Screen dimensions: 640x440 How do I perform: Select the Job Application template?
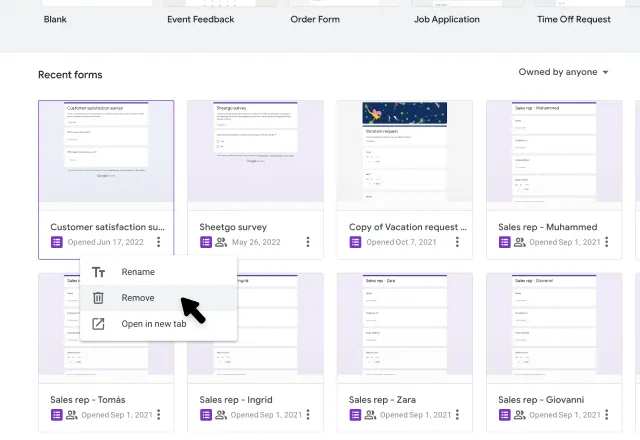click(447, 19)
